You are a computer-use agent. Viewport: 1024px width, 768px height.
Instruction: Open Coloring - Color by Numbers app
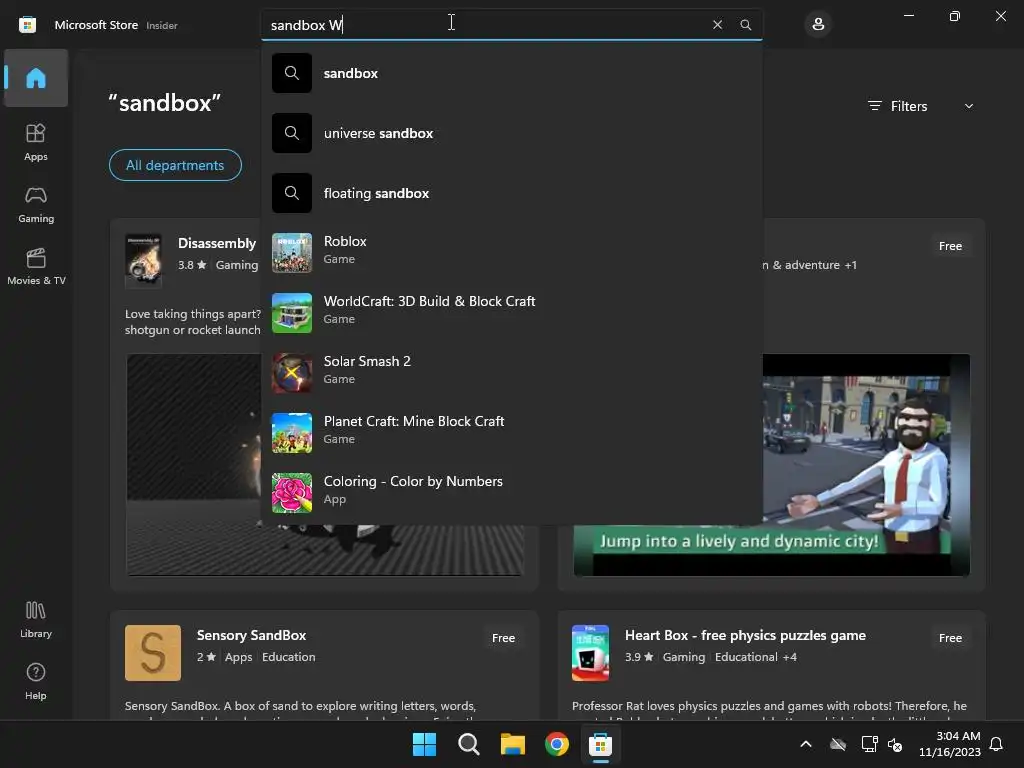coord(511,492)
